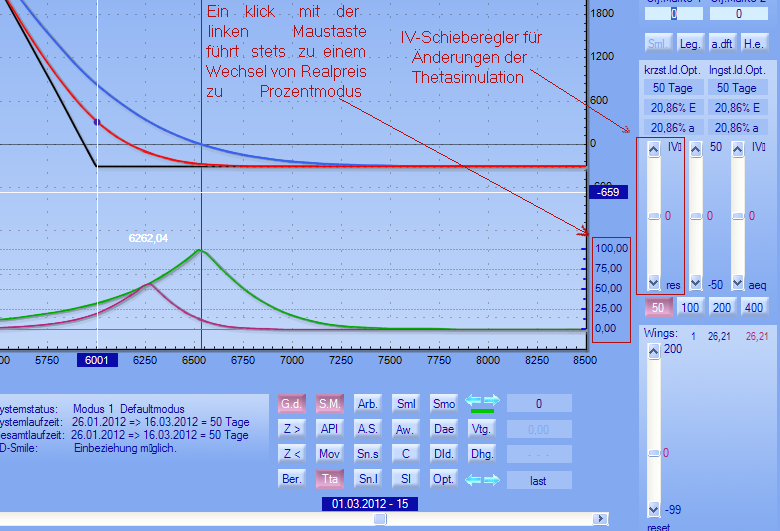The width and height of the screenshot is (780, 531).
Task: Click the arrows icon beside the last field
Action: click(x=482, y=479)
